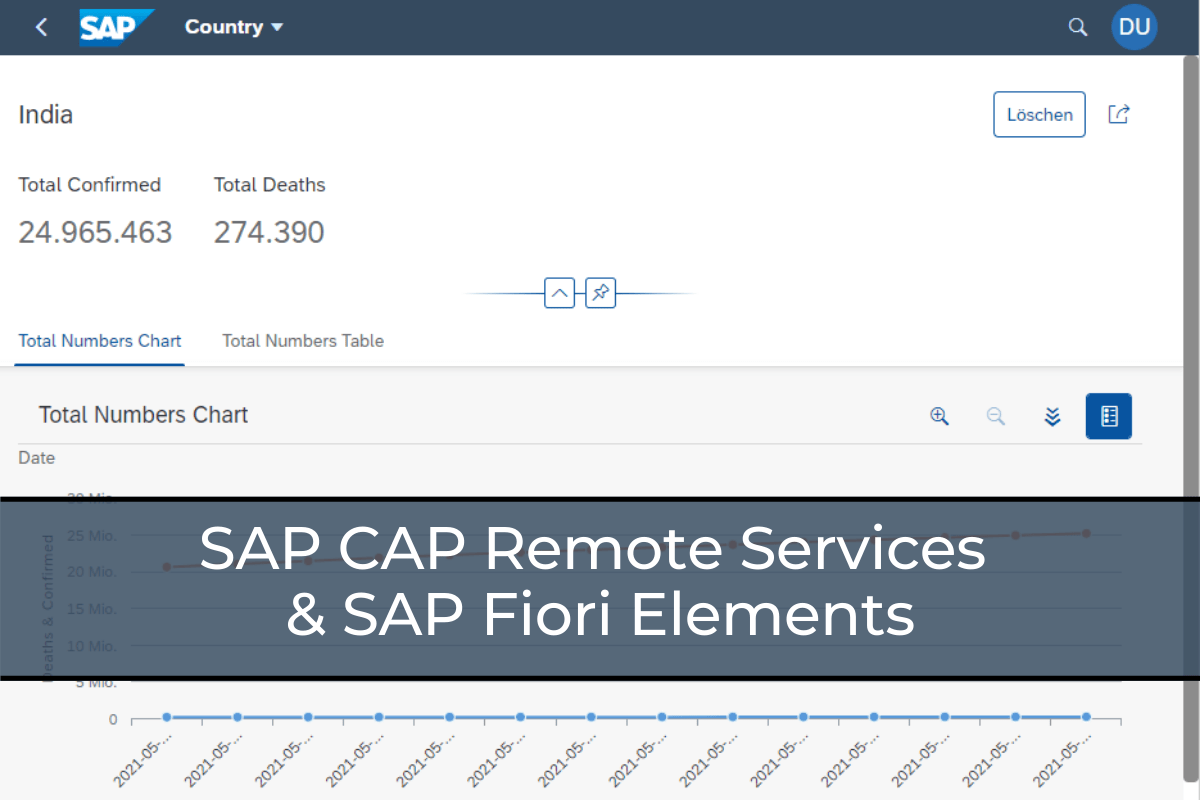Toggle between zoomed chart states using magnifier icons
This screenshot has width=1200, height=800.
point(939,416)
